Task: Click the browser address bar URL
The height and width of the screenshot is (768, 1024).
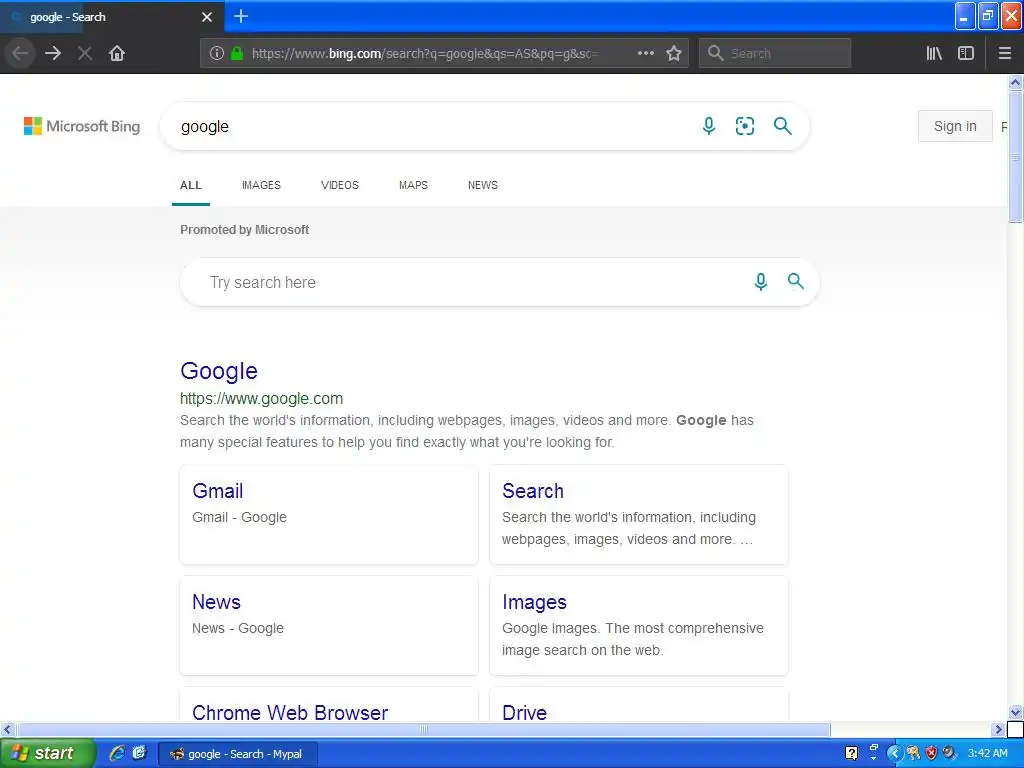Action: coord(424,54)
